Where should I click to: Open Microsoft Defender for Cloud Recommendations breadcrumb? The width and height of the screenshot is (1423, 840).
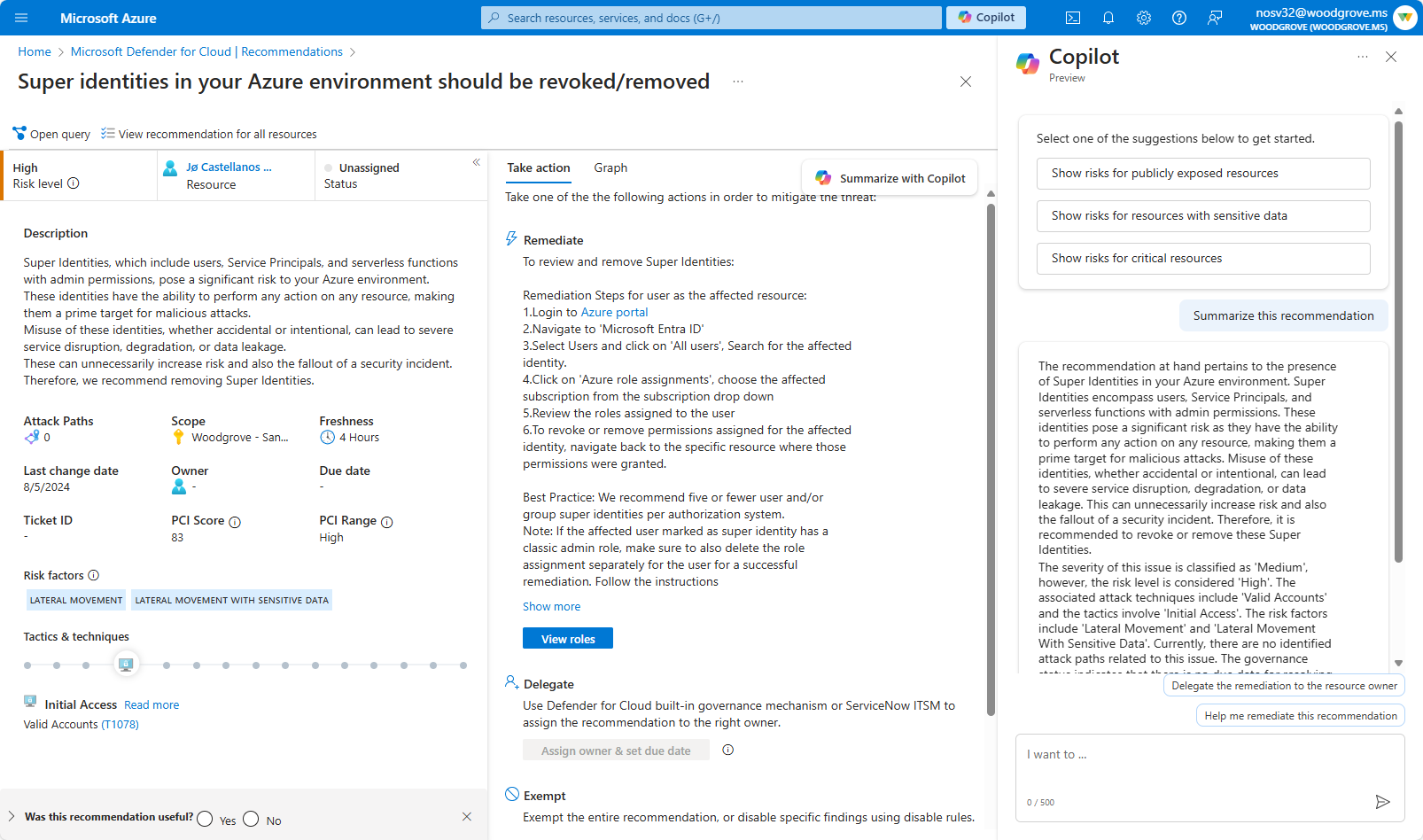[x=206, y=51]
